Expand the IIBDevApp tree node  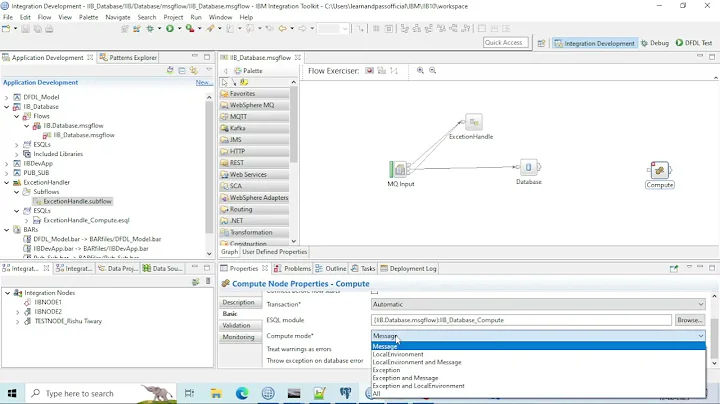[6, 163]
